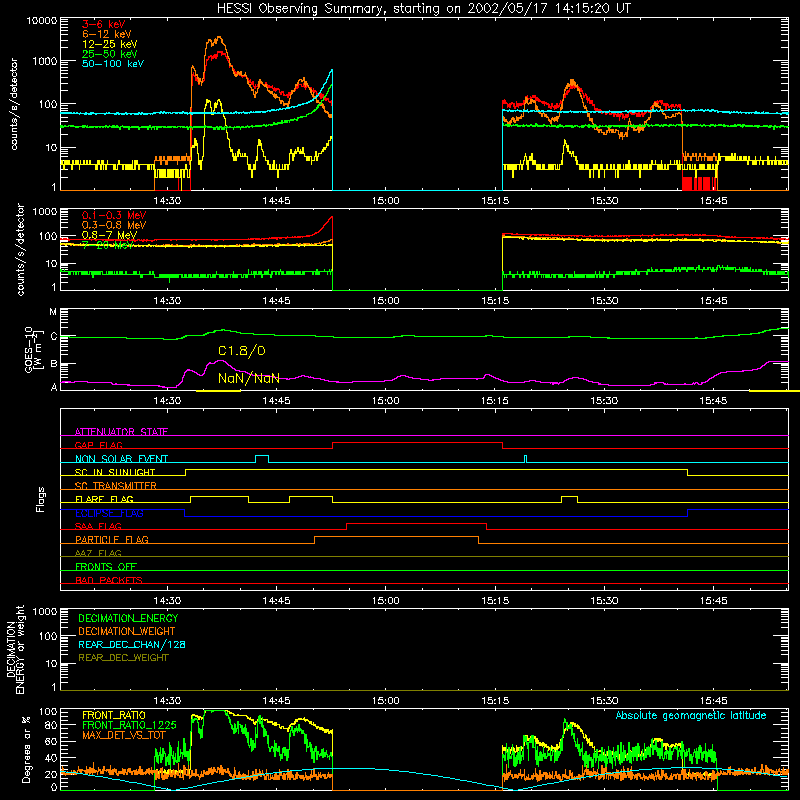Select the ECLIPSE_FLAG label
This screenshot has height=800, width=800.
tap(109, 513)
